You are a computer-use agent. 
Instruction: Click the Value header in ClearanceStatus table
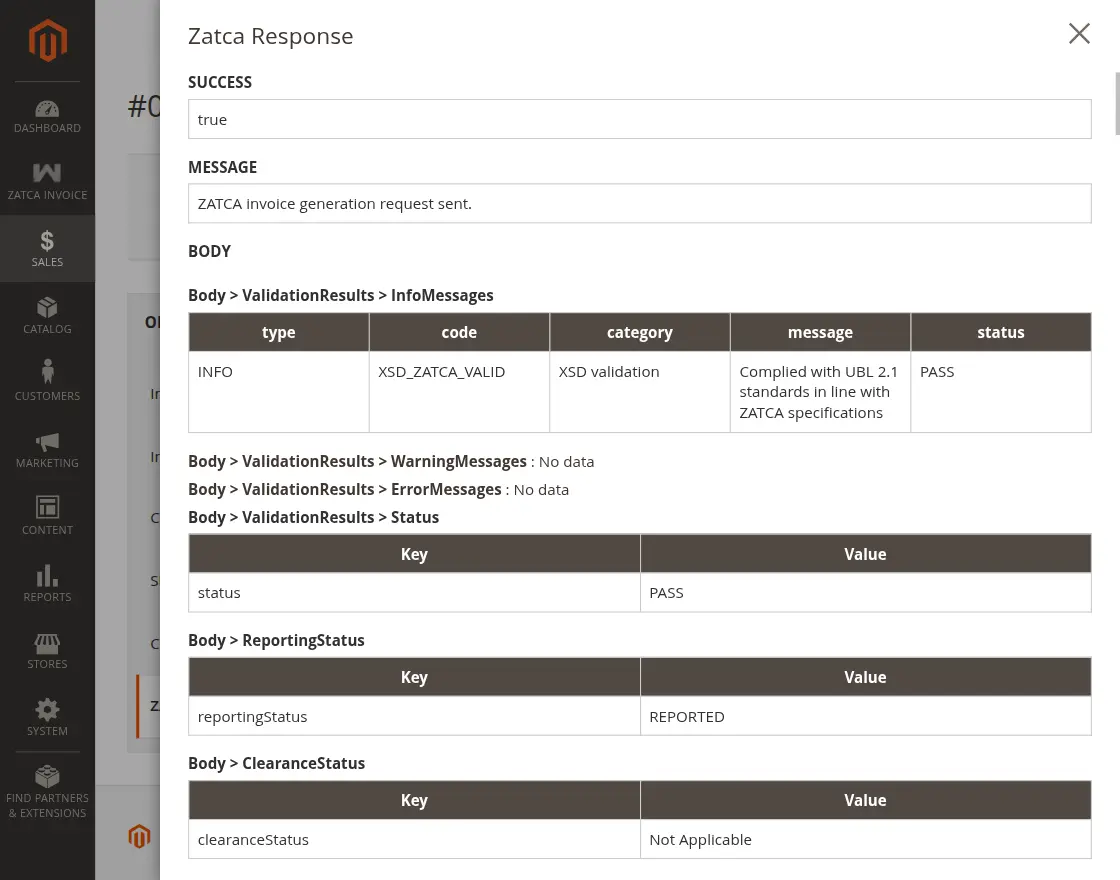click(866, 800)
